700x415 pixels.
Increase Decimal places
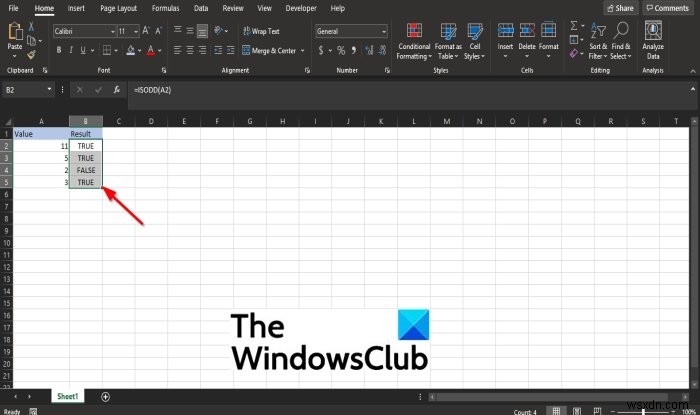369,50
